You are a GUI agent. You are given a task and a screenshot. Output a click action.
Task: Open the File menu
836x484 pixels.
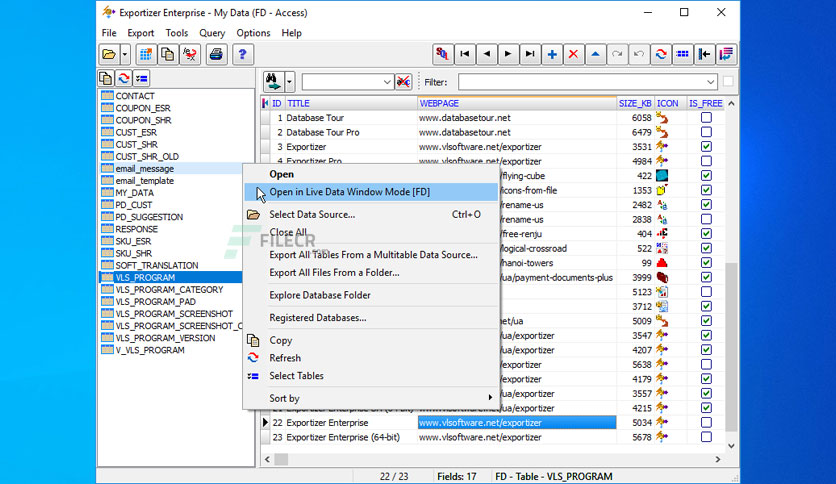(x=109, y=33)
